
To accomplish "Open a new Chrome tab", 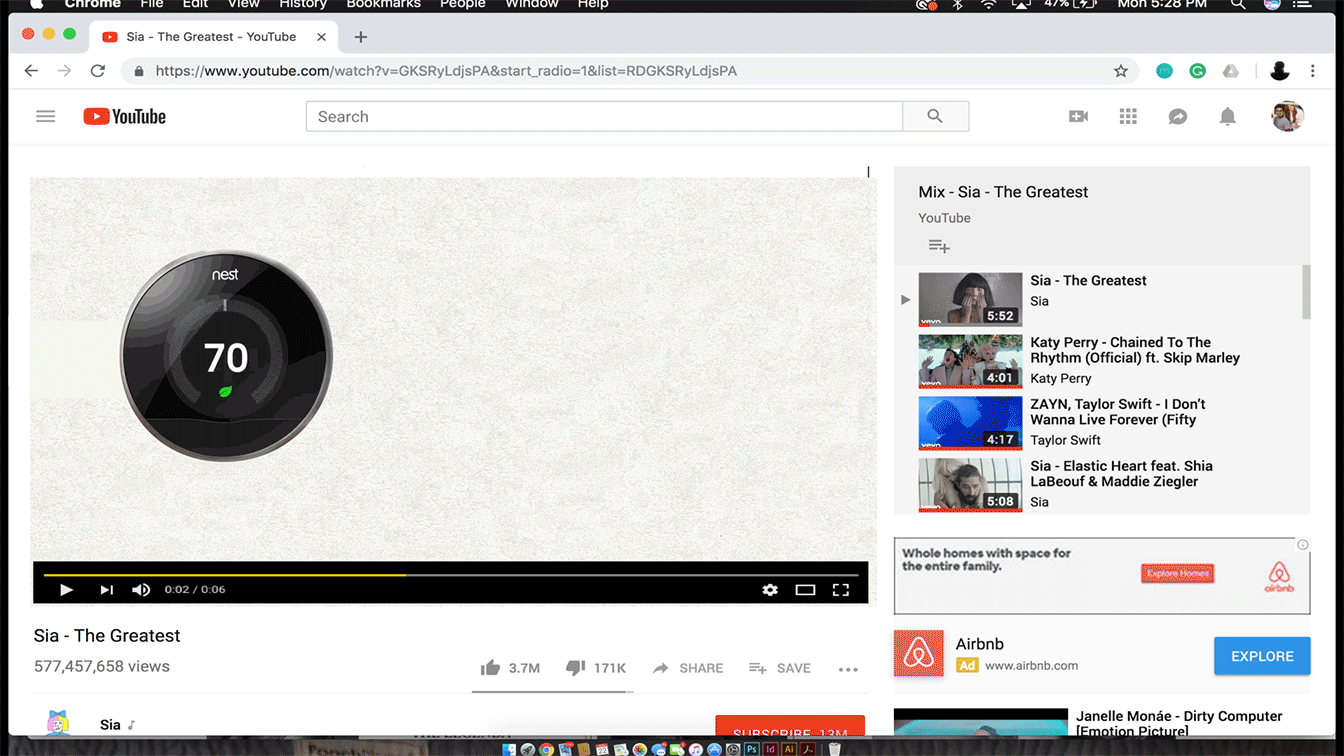I will tap(361, 37).
